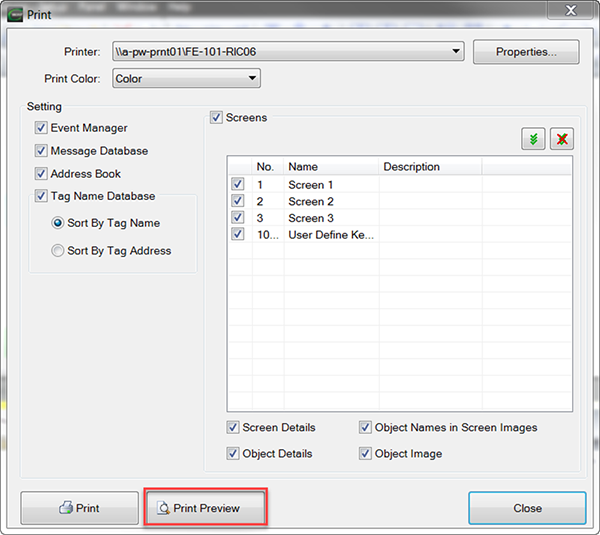Select Sort By Tag Address radio button
This screenshot has height=535, width=600.
coord(58,251)
